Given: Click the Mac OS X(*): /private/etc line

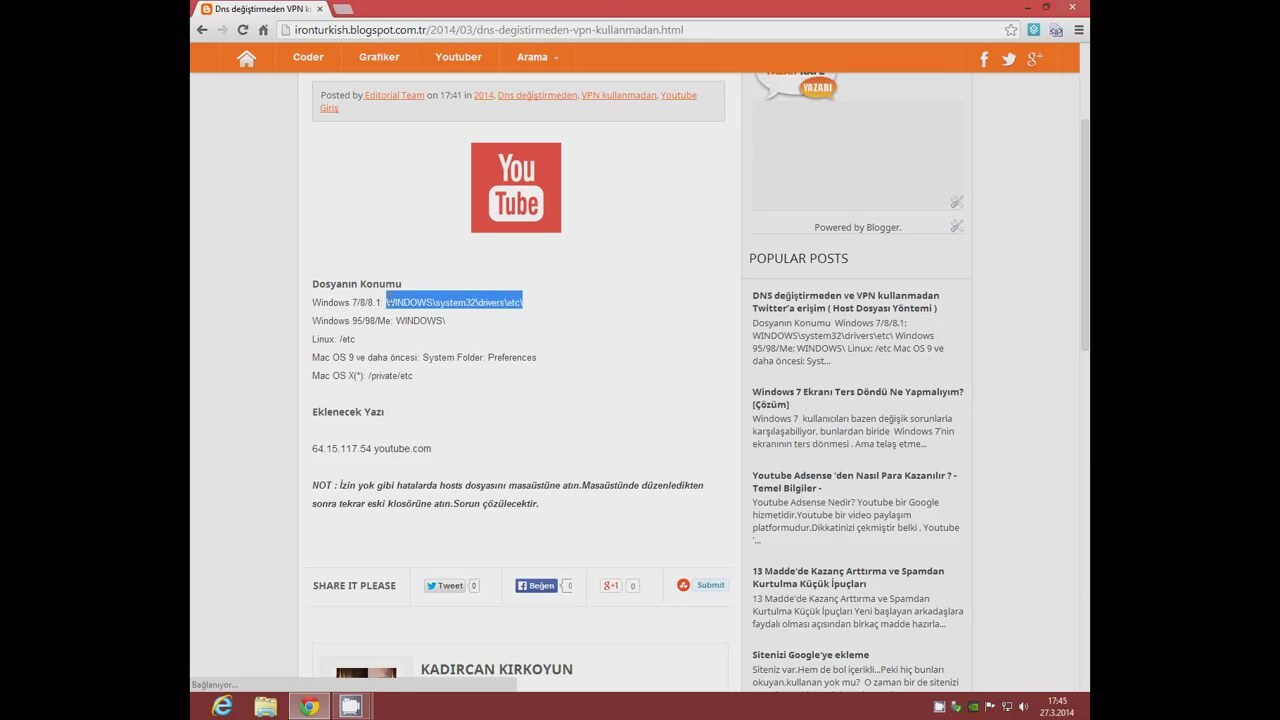Looking at the screenshot, I should tap(362, 376).
